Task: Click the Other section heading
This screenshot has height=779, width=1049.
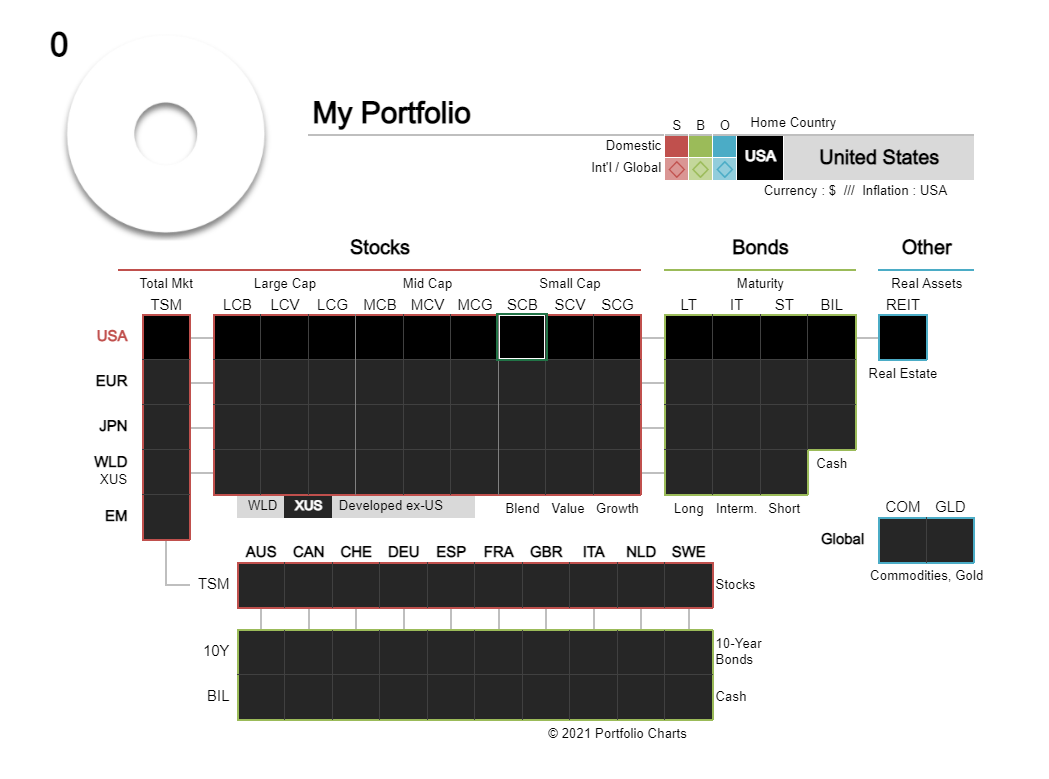Action: (x=926, y=247)
